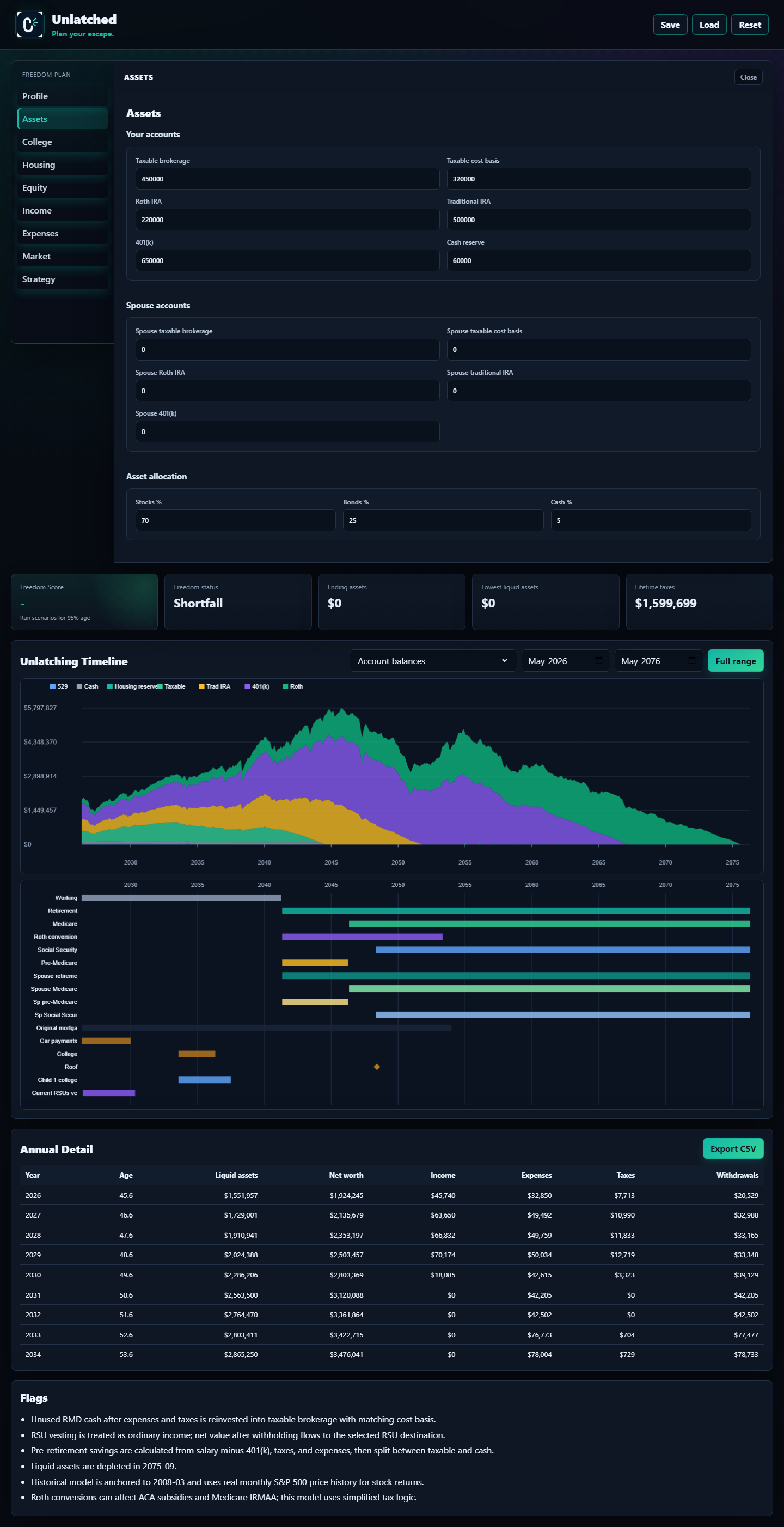Click the Current RSUs timeline bar
The height and width of the screenshot is (1527, 784).
(x=109, y=1092)
